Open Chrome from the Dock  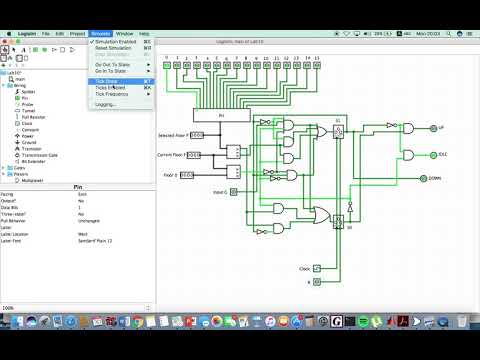point(138,321)
